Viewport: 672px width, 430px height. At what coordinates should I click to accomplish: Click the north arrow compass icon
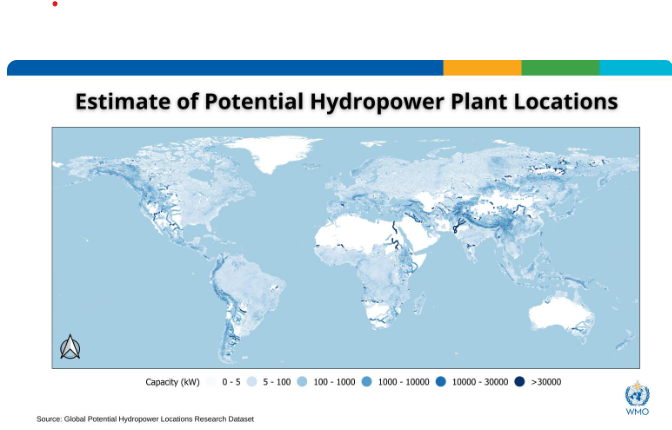(70, 347)
